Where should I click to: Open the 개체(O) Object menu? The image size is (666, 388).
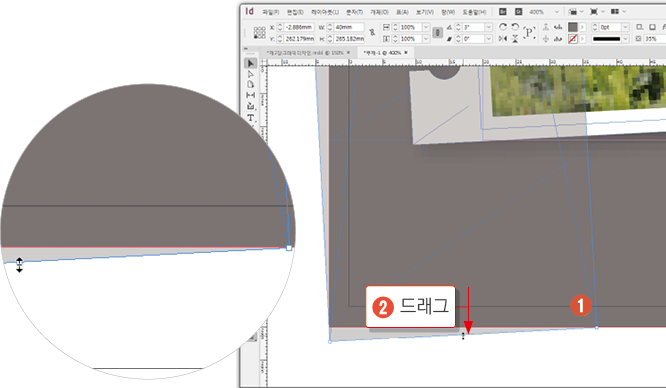(x=379, y=12)
